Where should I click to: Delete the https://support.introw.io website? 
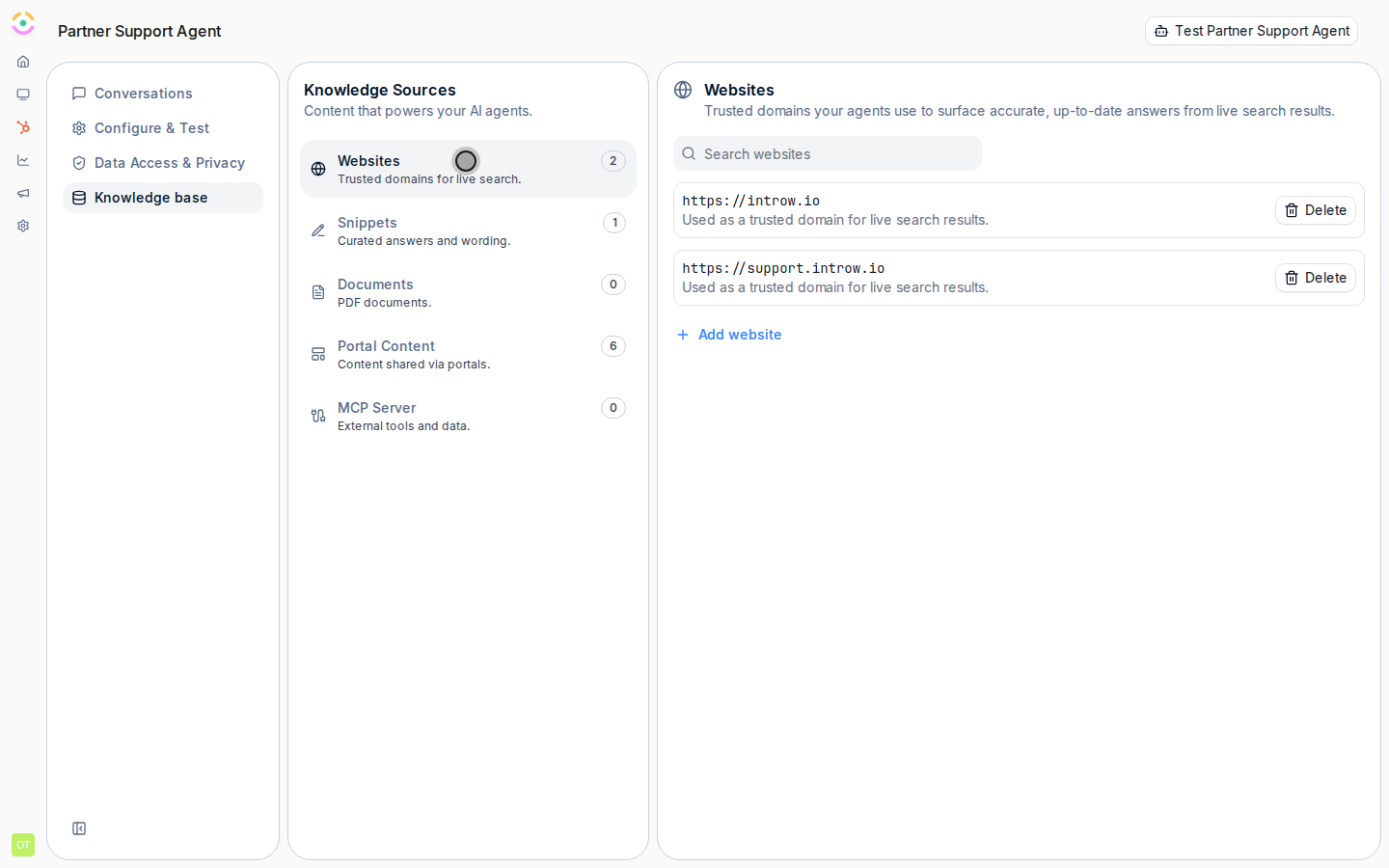[1316, 278]
